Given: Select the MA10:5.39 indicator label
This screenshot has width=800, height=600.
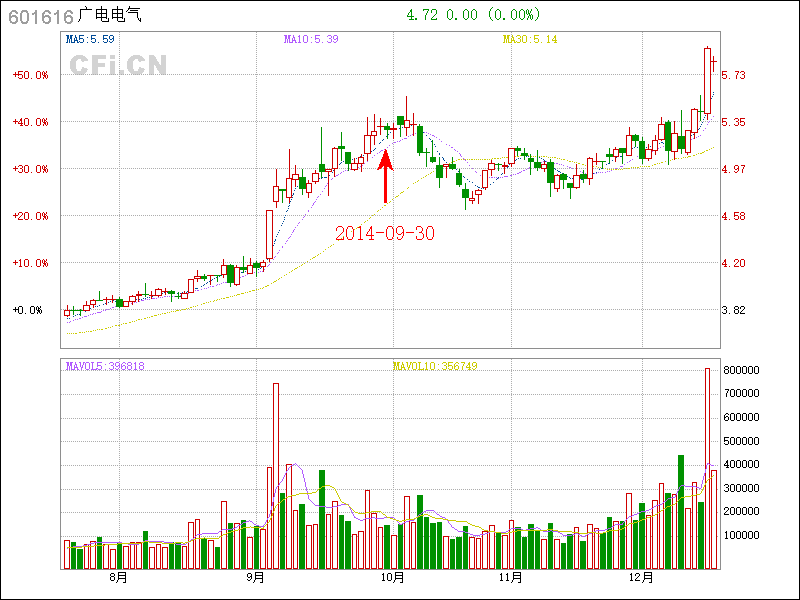Looking at the screenshot, I should coord(311,40).
